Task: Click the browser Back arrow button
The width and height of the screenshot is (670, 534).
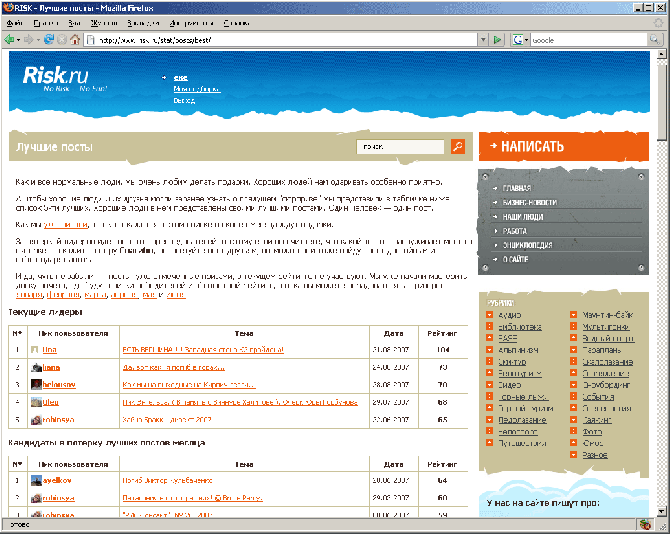Action: (x=9, y=40)
